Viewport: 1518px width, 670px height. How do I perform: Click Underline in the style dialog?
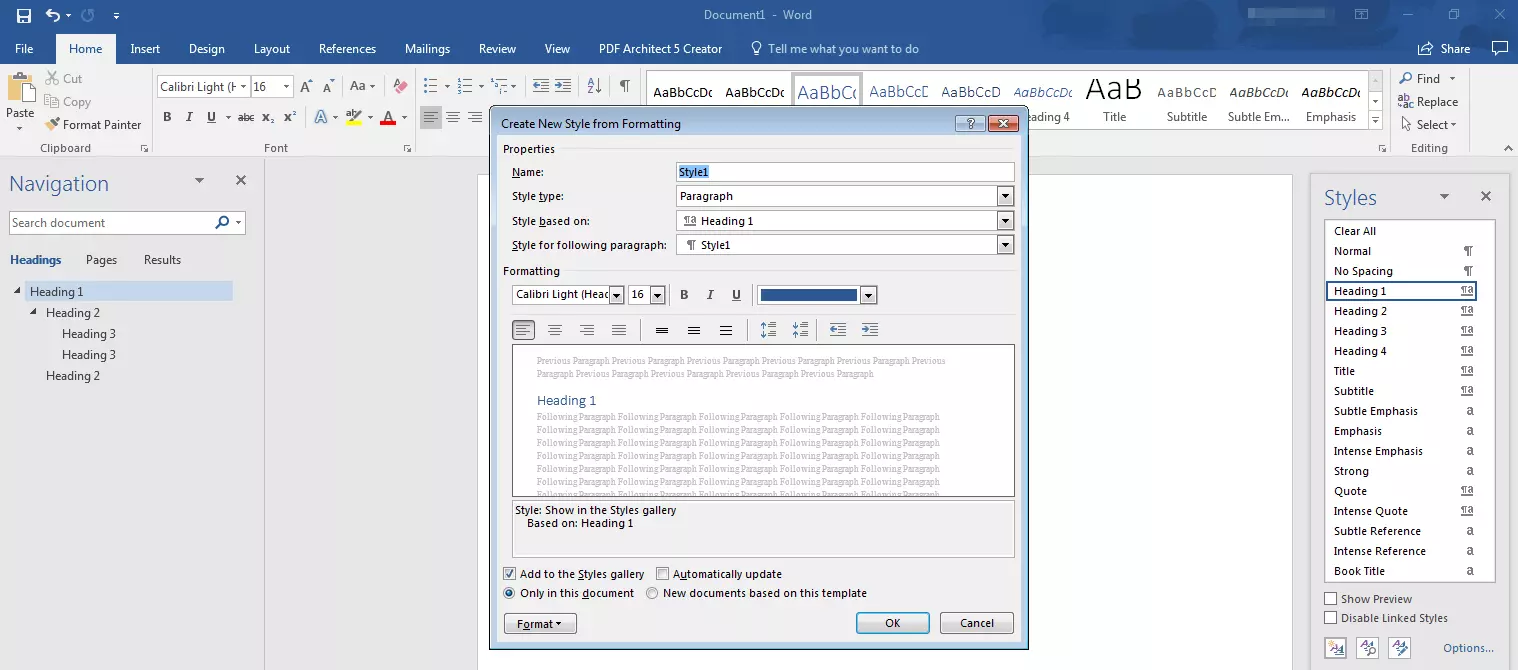[737, 295]
